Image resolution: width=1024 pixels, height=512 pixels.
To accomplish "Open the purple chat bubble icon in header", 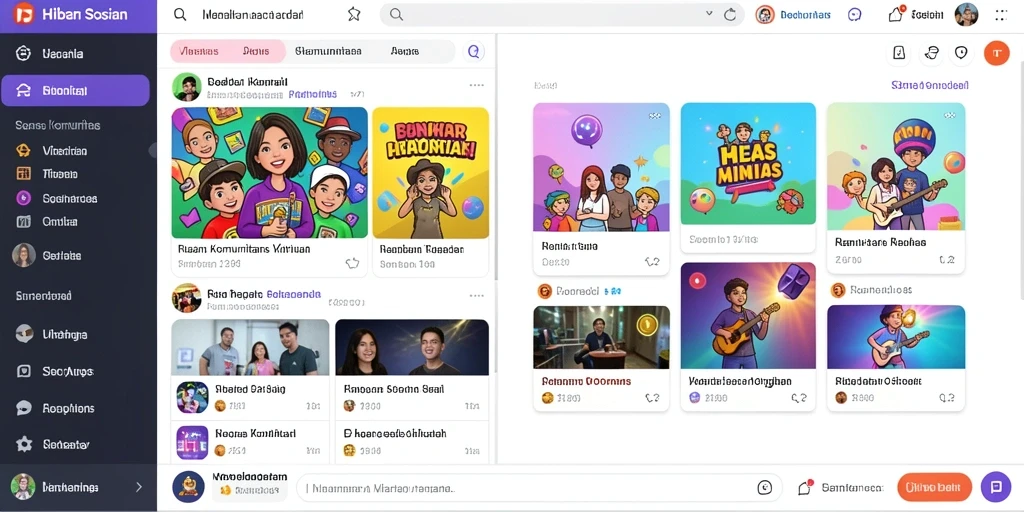I will click(x=855, y=15).
